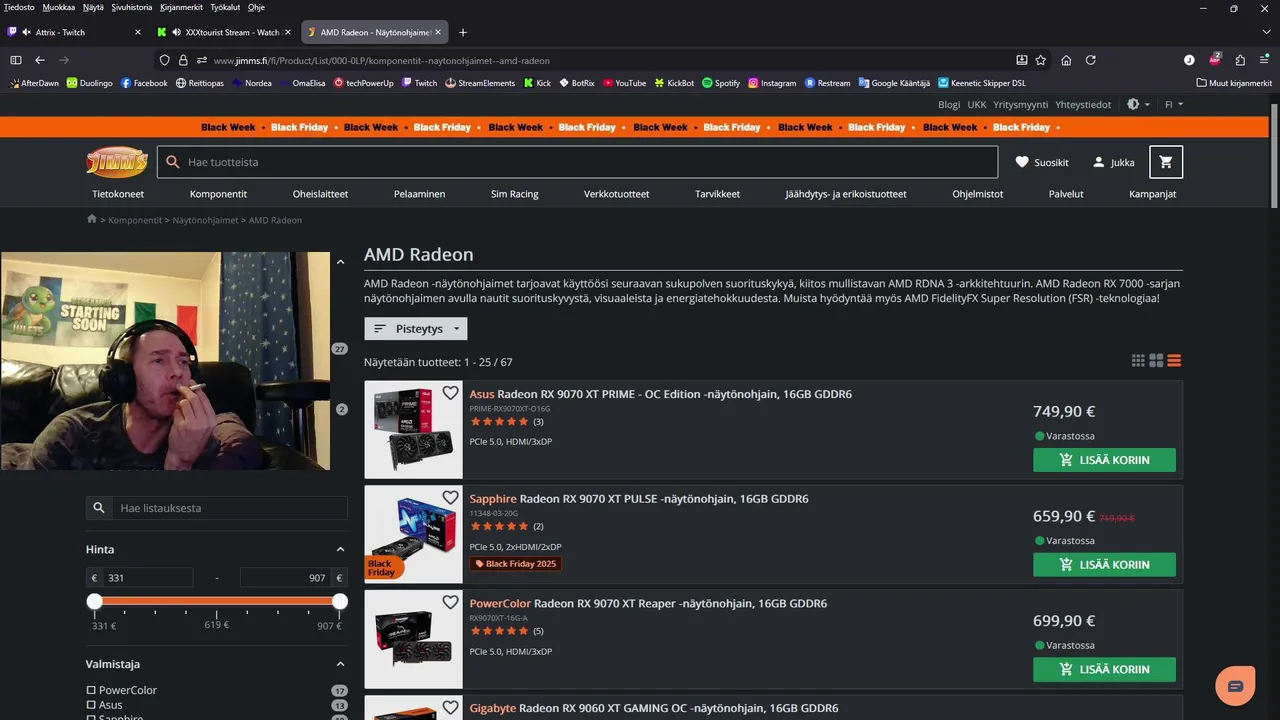1280x720 pixels.
Task: Check the PowerColor manufacturer filter
Action: click(91, 690)
